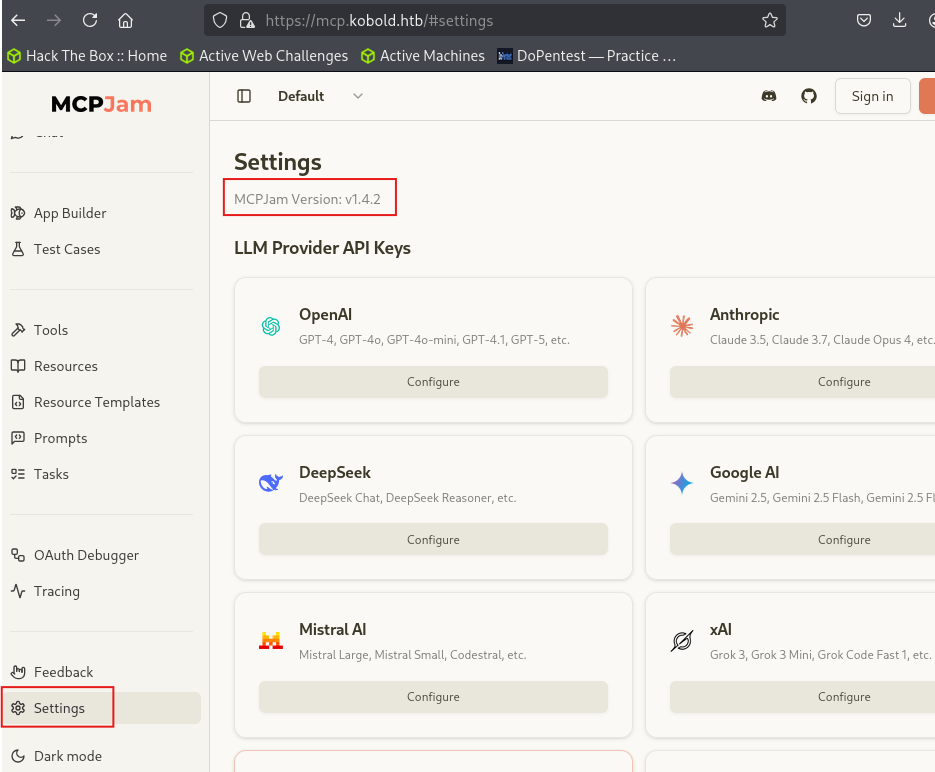Configure the DeepSeek API key
The image size is (935, 772).
pos(433,540)
